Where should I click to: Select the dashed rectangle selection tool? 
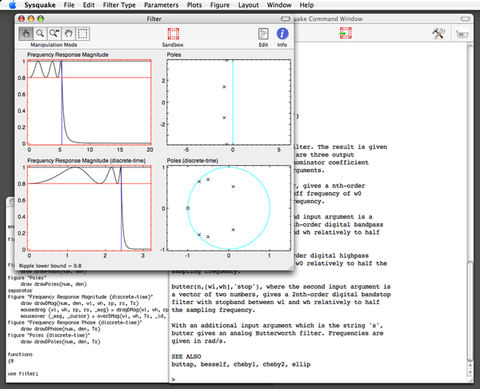pyautogui.click(x=83, y=34)
